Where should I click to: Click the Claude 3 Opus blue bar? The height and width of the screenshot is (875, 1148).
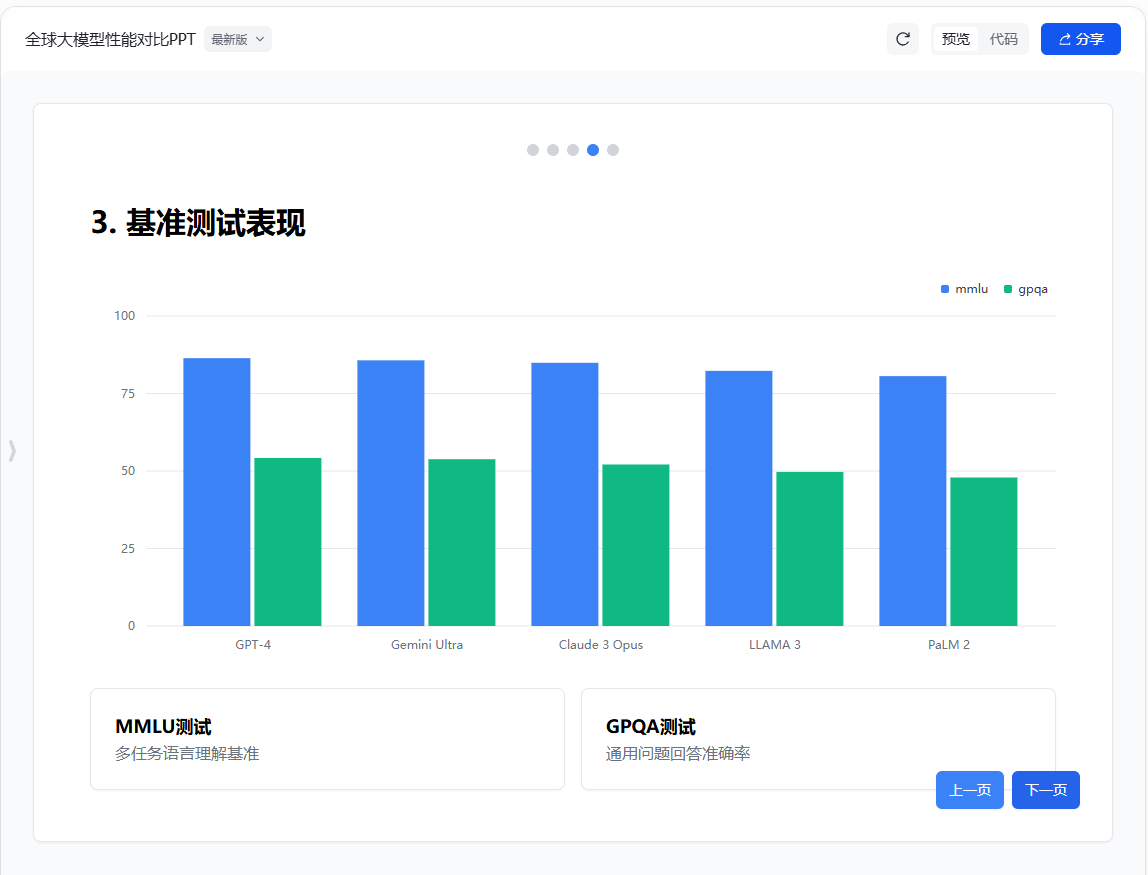565,494
